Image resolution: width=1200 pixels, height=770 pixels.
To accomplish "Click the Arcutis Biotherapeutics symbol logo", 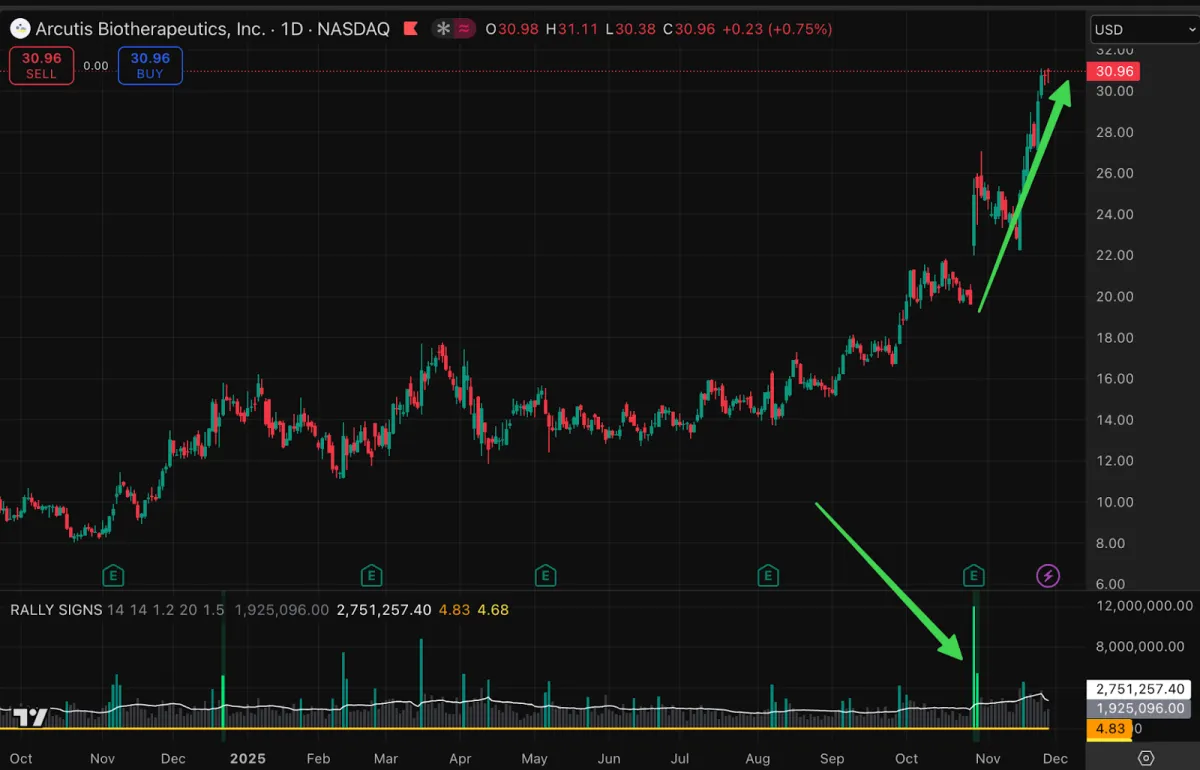I will (19, 29).
